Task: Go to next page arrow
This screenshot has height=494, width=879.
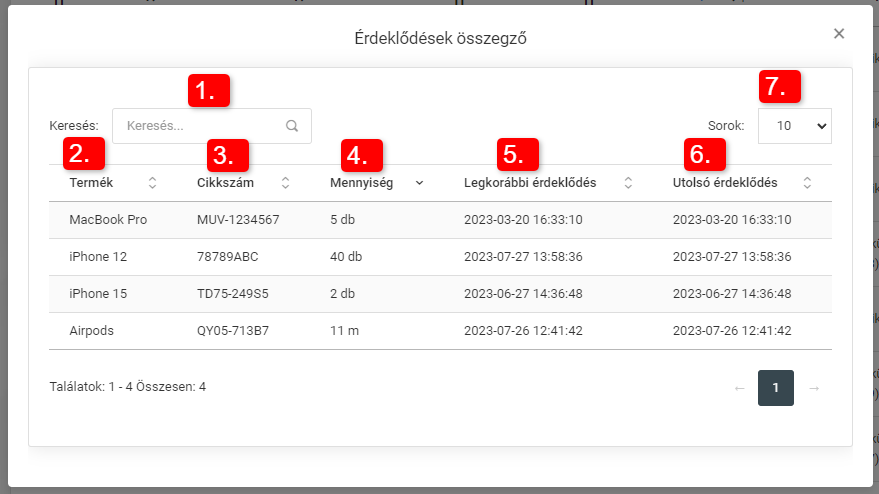Action: tap(813, 388)
